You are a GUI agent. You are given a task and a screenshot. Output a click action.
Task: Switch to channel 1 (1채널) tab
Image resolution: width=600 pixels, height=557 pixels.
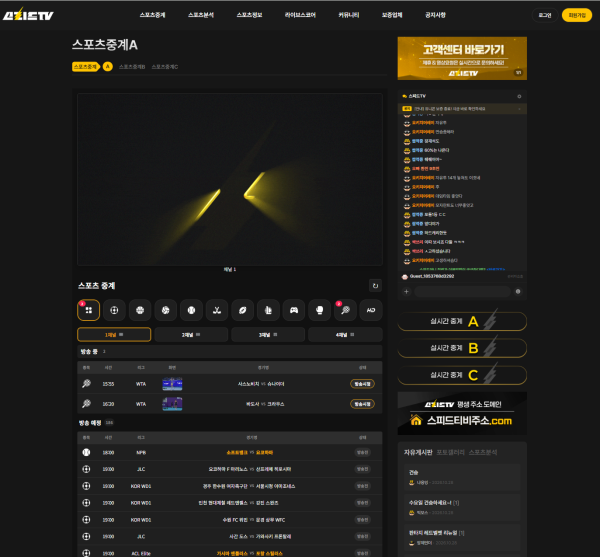[114, 335]
